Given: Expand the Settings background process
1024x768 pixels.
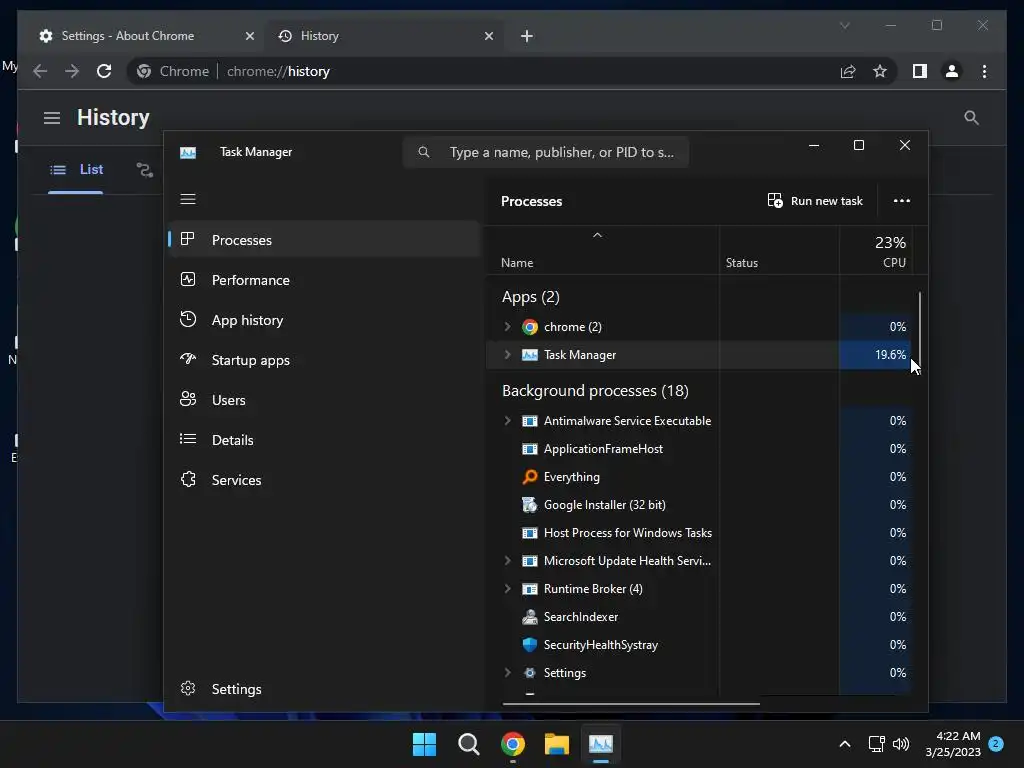Looking at the screenshot, I should [507, 673].
